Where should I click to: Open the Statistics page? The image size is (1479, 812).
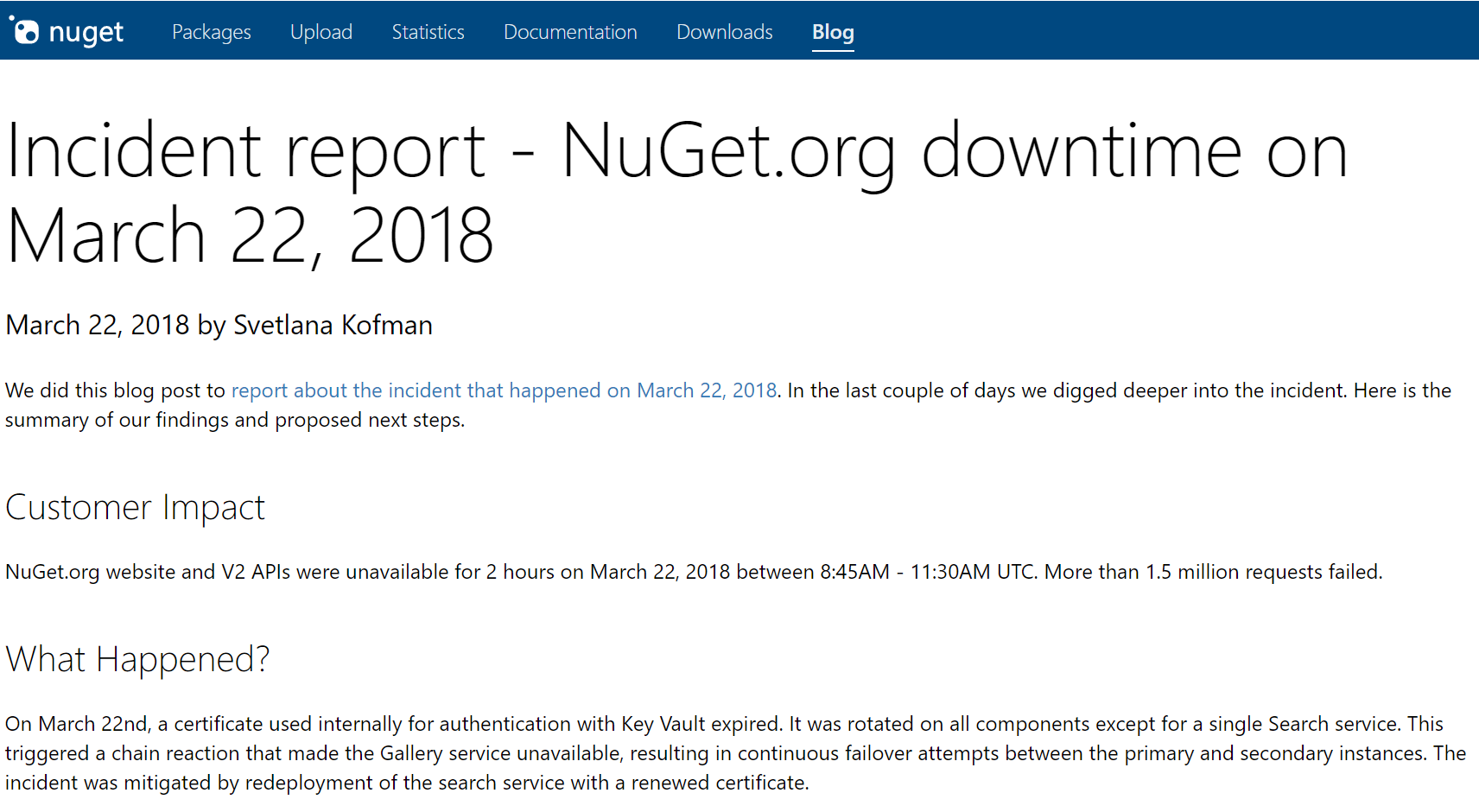428,32
